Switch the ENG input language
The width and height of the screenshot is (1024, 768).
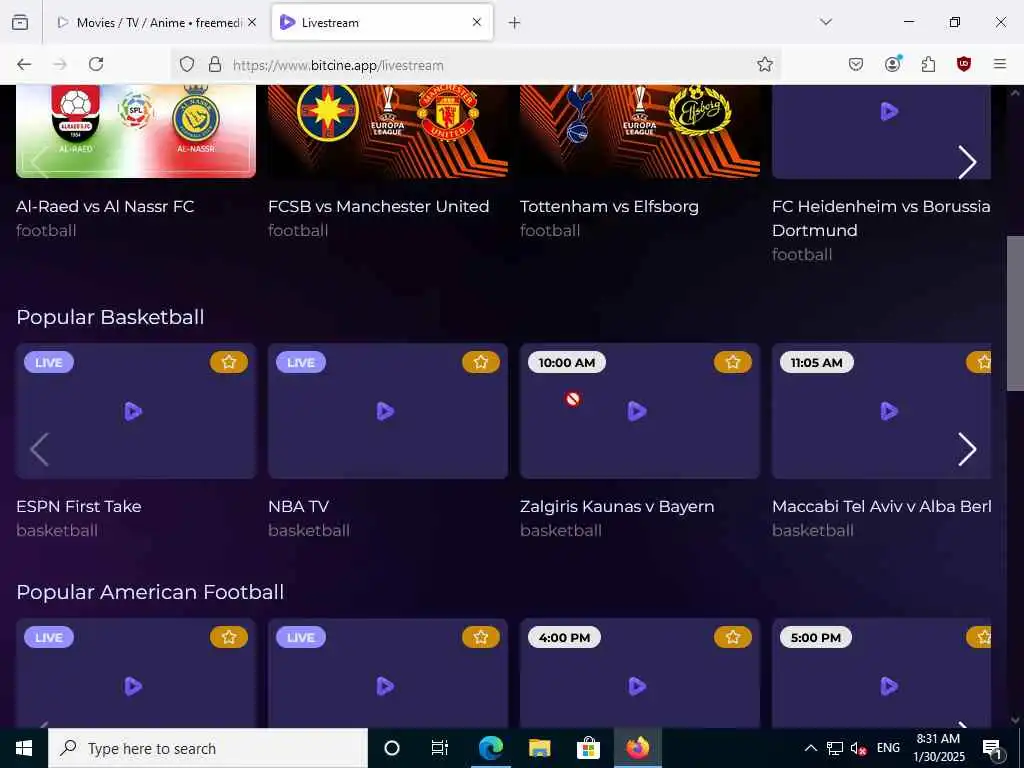click(x=888, y=748)
